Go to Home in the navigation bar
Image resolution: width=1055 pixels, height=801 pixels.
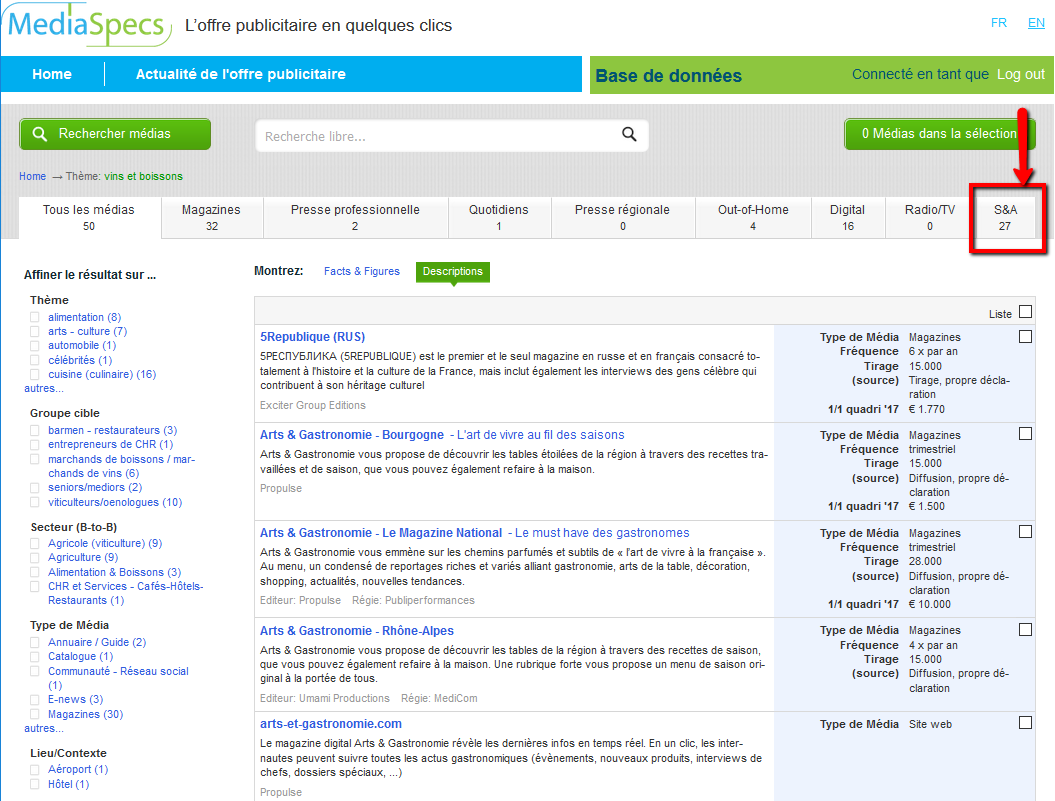52,74
